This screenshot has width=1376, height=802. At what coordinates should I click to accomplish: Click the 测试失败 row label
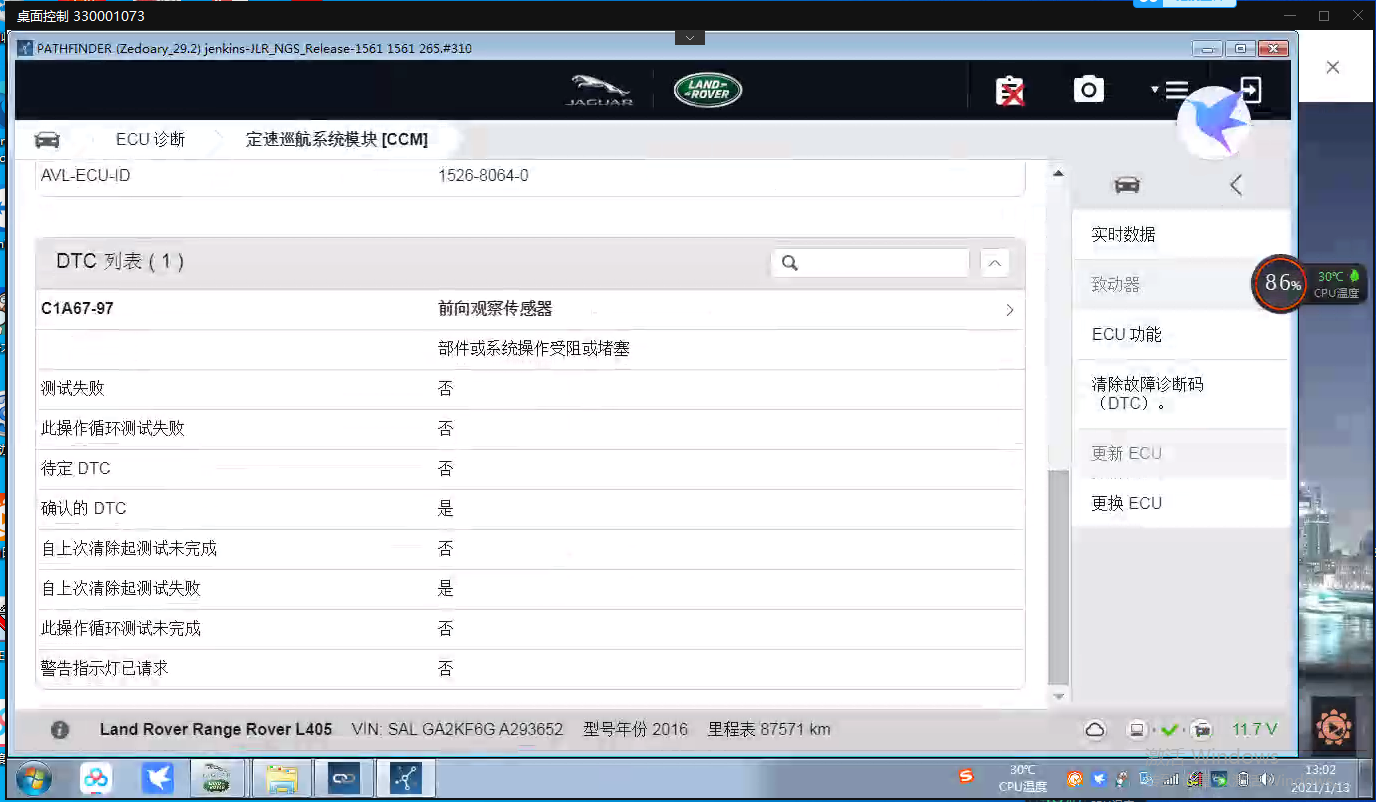[72, 388]
